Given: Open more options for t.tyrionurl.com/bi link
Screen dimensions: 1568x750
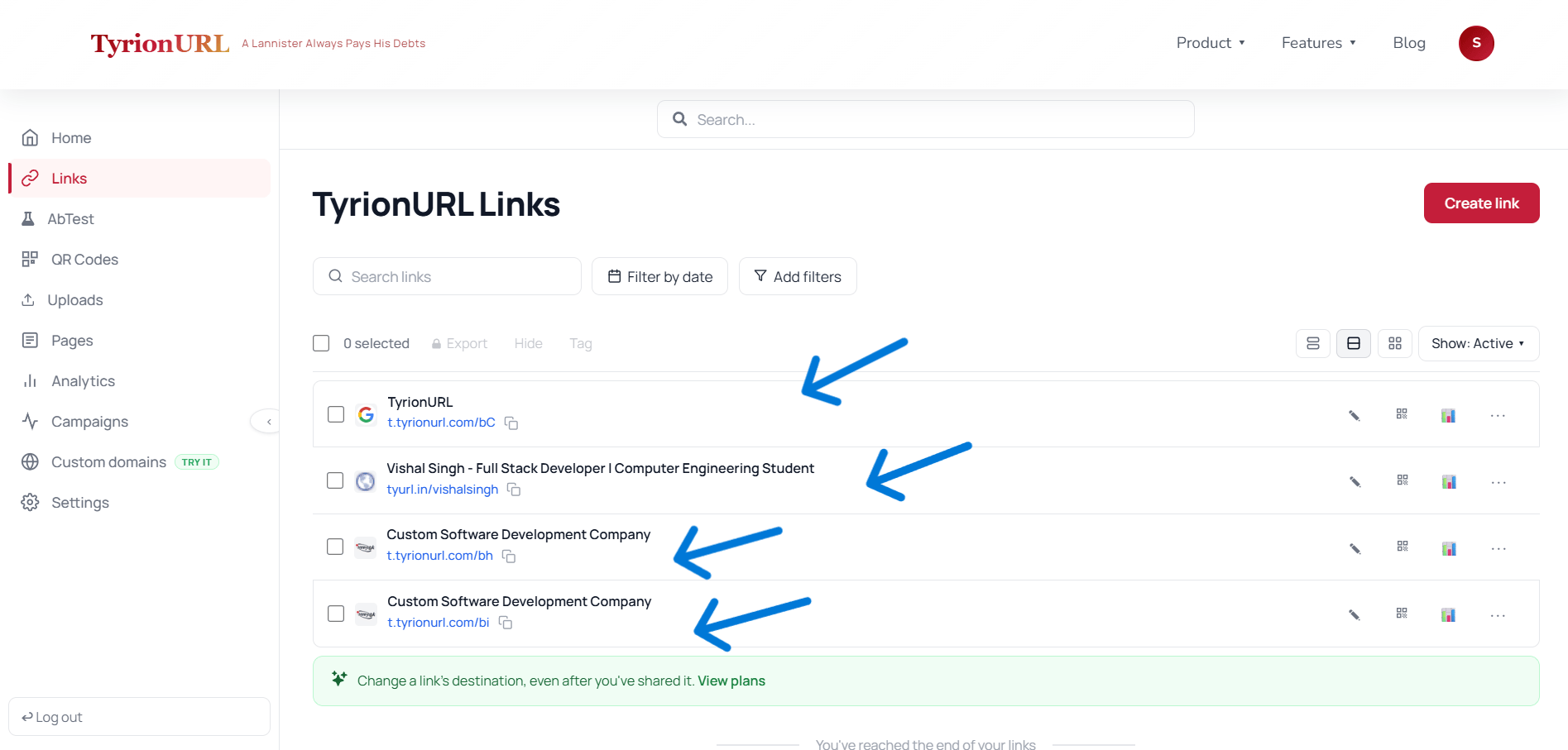Looking at the screenshot, I should point(1498,615).
